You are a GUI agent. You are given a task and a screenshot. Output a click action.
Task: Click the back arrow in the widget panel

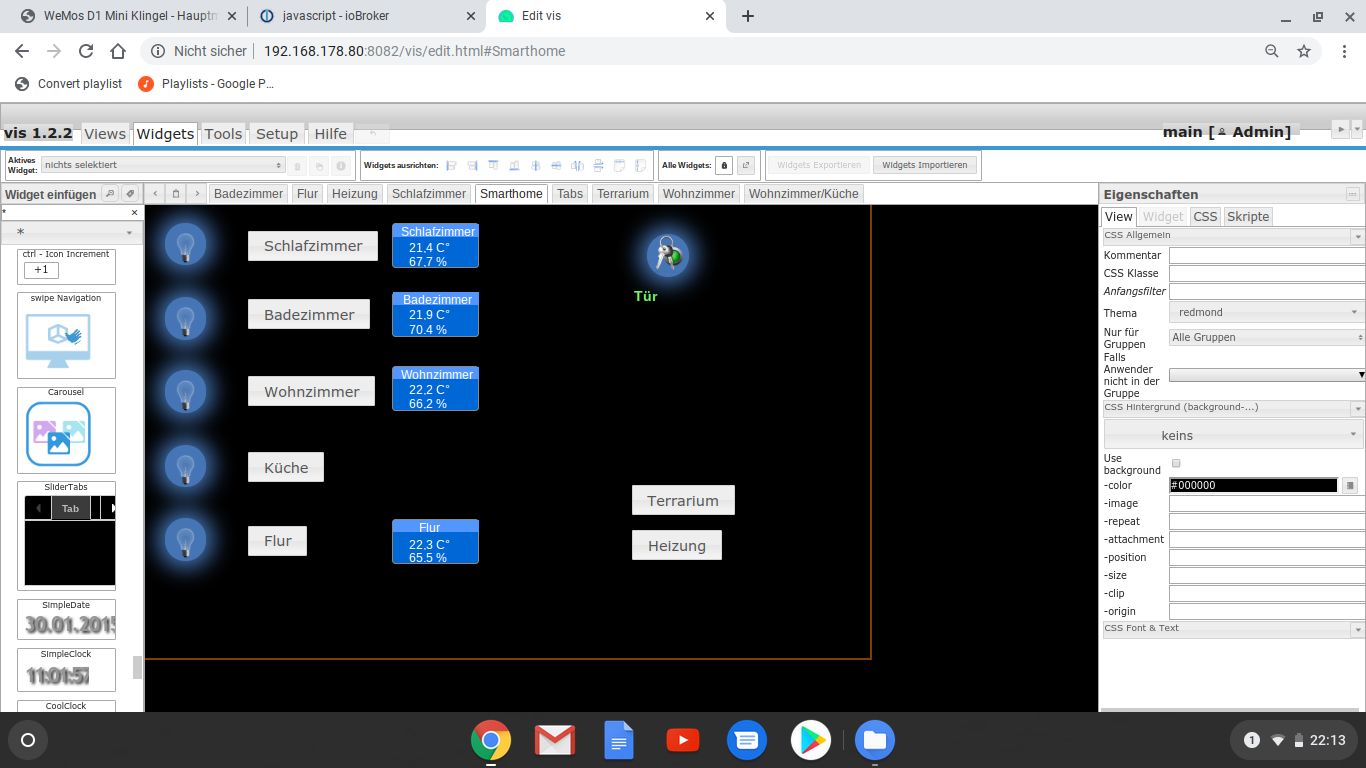[156, 193]
